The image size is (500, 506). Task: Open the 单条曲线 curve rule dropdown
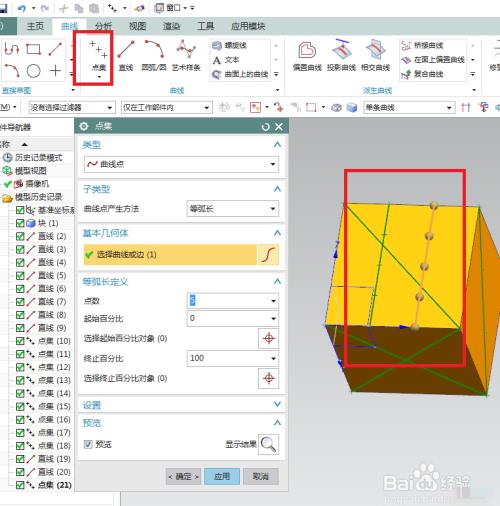(409, 108)
